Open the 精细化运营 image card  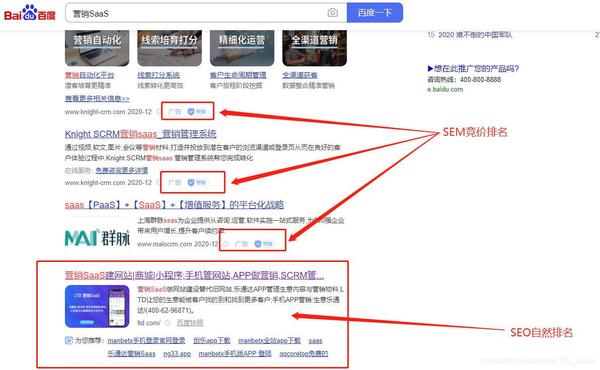point(242,48)
